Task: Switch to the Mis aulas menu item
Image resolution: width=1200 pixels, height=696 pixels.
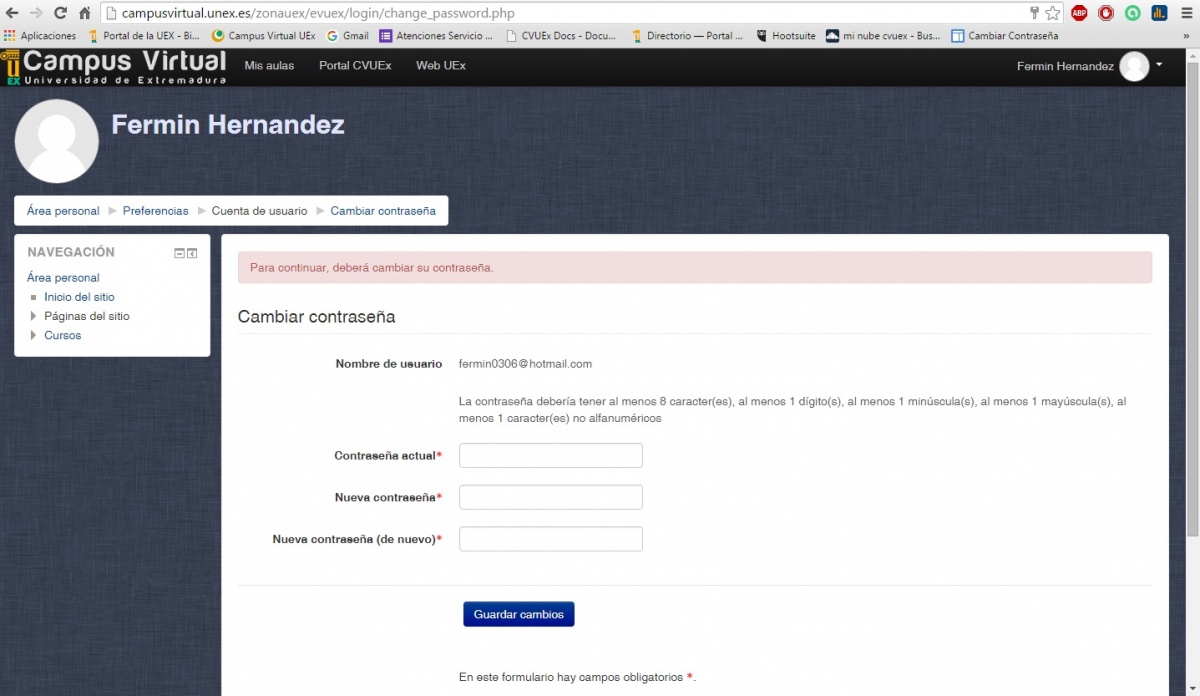Action: (x=270, y=66)
